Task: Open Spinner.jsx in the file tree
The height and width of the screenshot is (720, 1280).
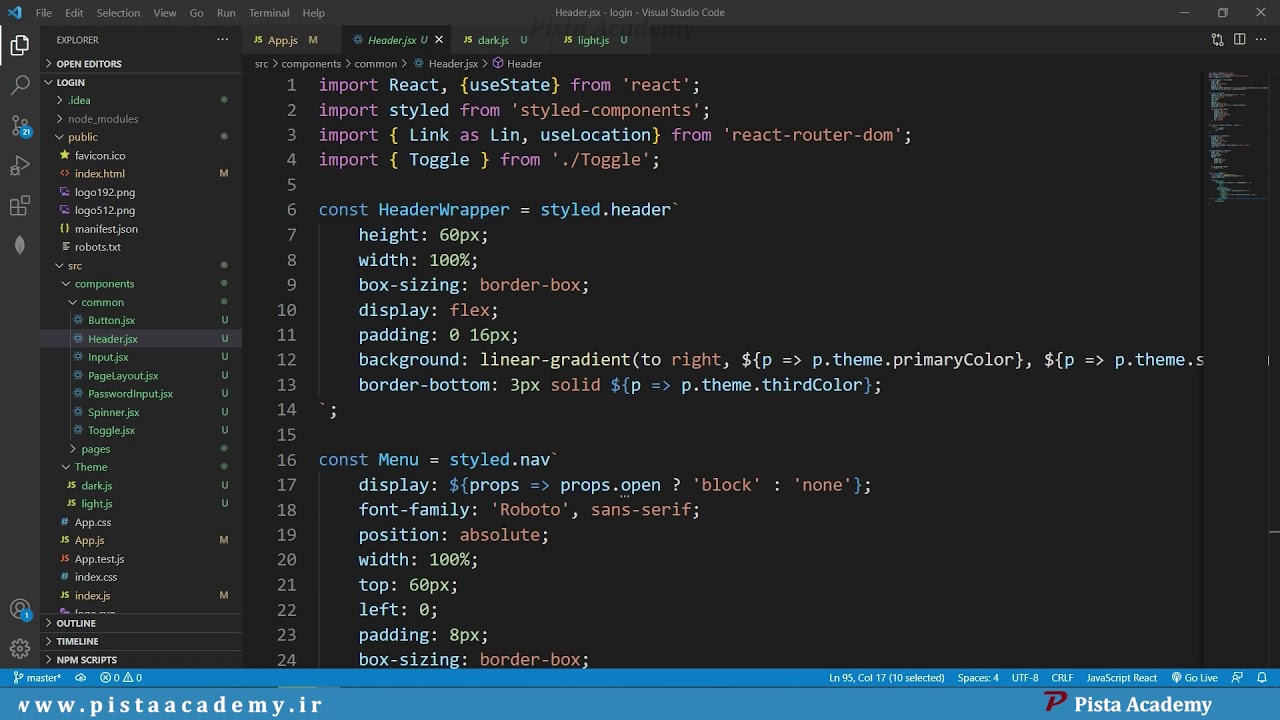Action: (x=141, y=412)
